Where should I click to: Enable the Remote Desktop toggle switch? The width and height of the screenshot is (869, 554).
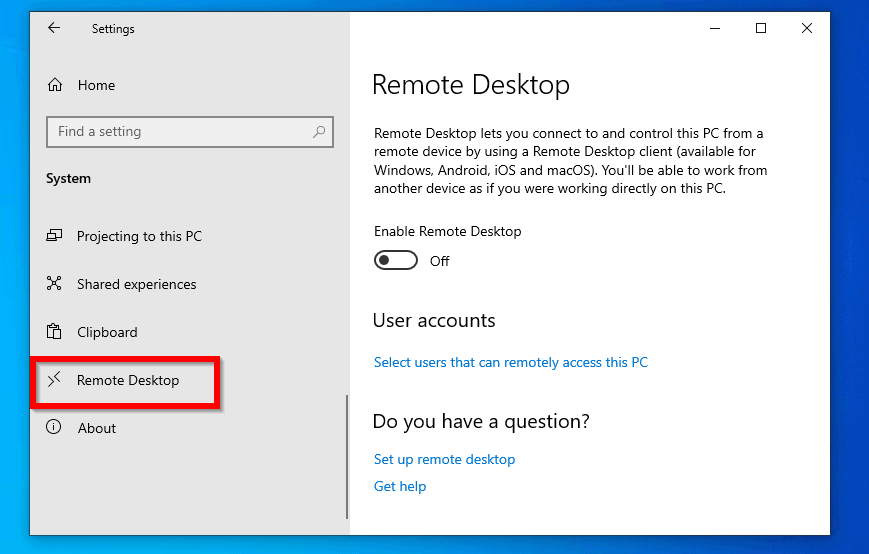(x=396, y=260)
